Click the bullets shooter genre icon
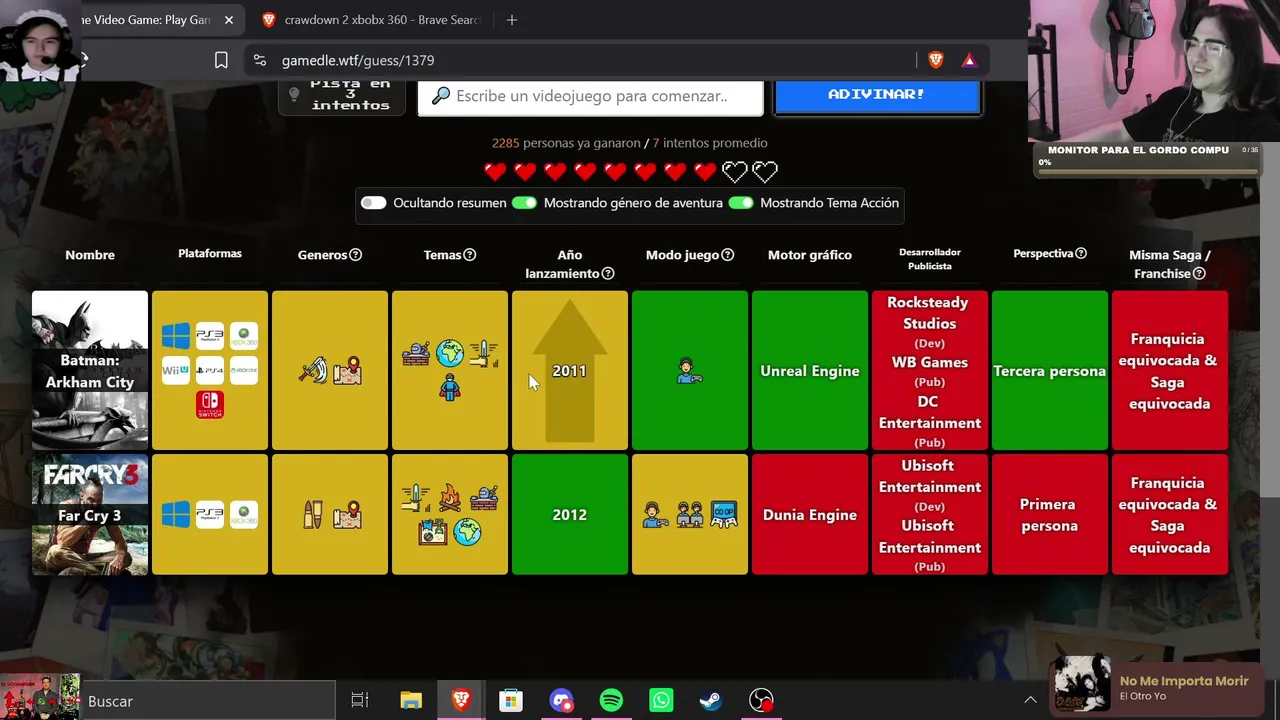 point(313,514)
